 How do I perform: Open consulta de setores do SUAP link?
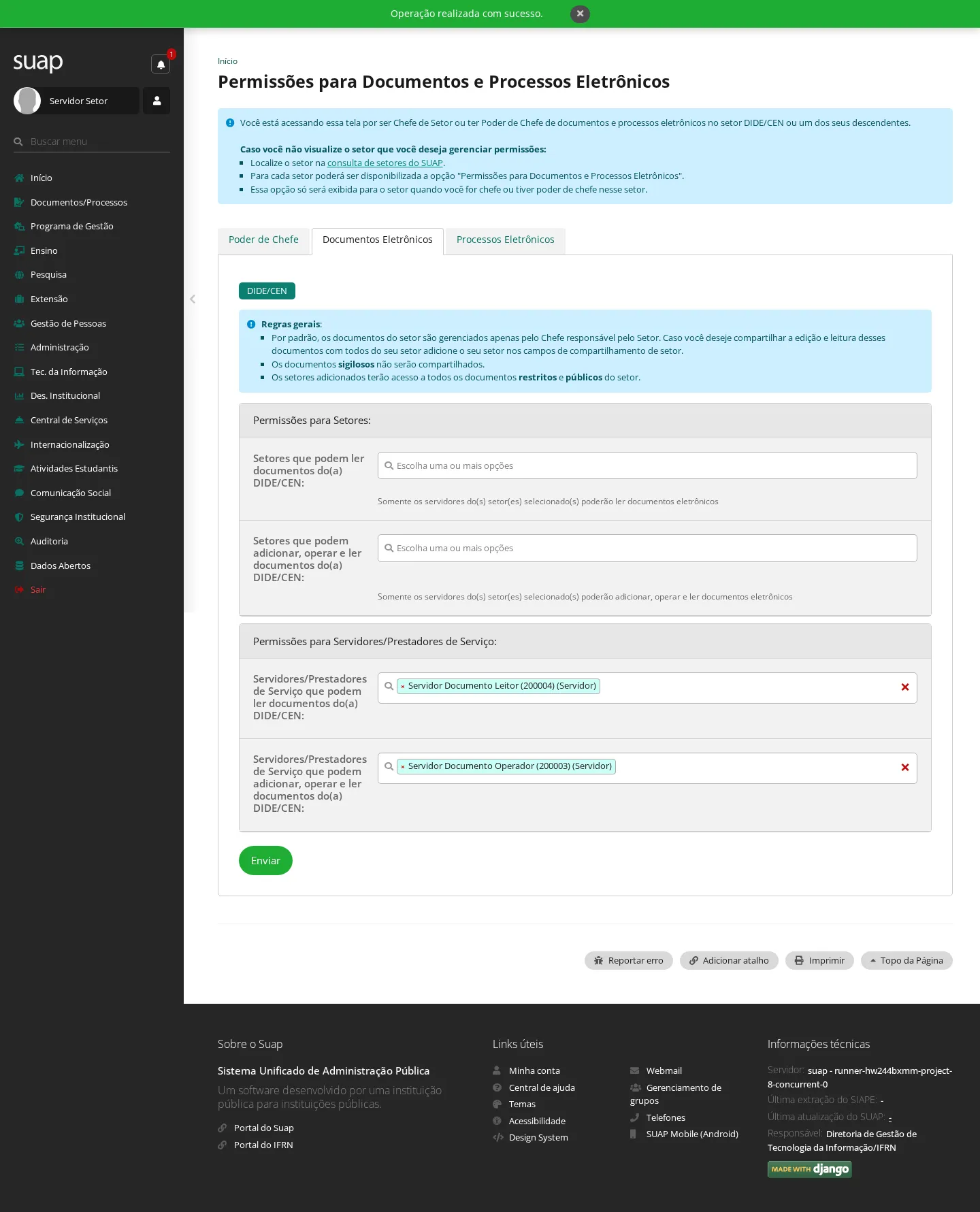click(x=385, y=163)
